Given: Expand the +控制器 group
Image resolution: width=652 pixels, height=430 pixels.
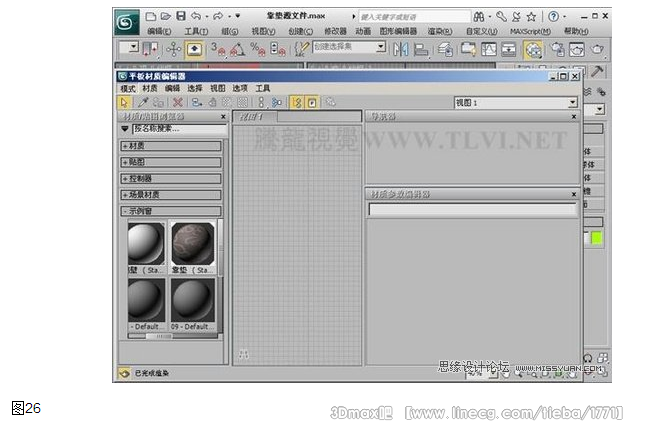Looking at the screenshot, I should pyautogui.click(x=171, y=179).
